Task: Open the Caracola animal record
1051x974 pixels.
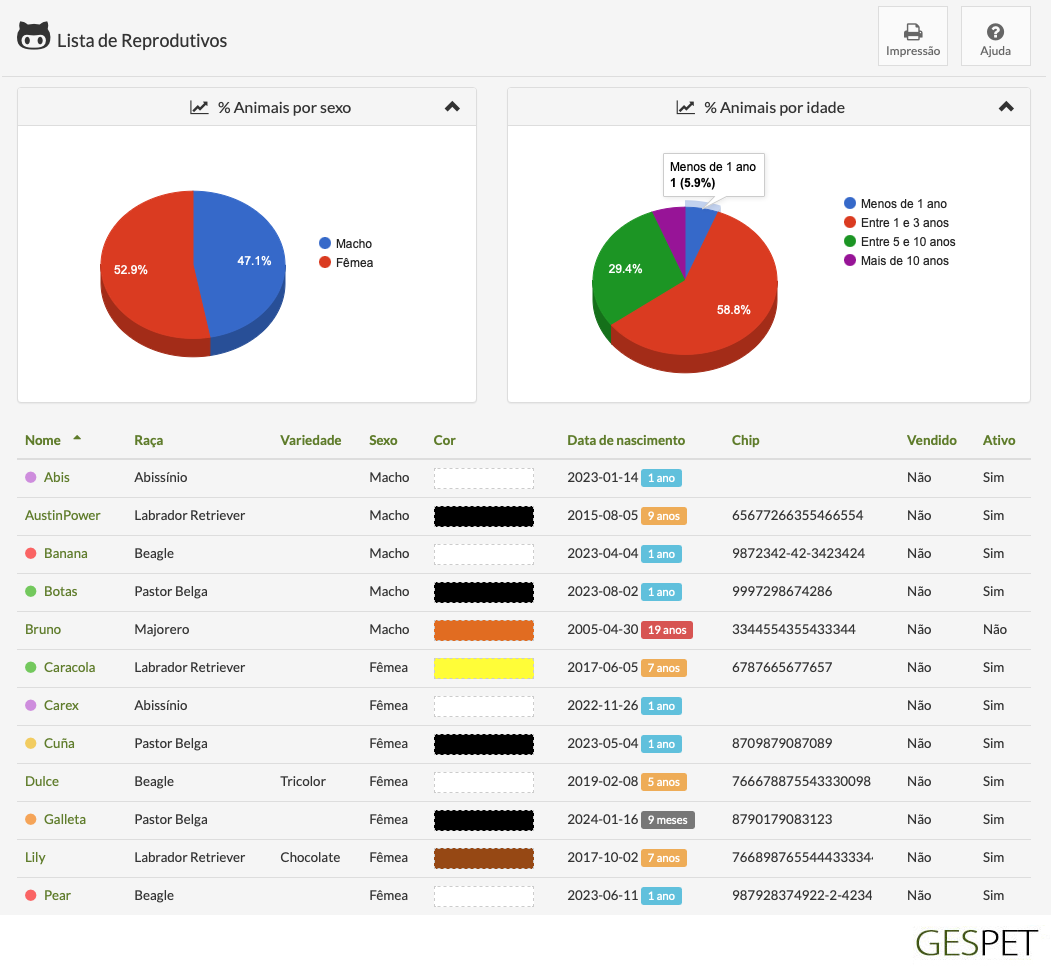Action: tap(69, 667)
